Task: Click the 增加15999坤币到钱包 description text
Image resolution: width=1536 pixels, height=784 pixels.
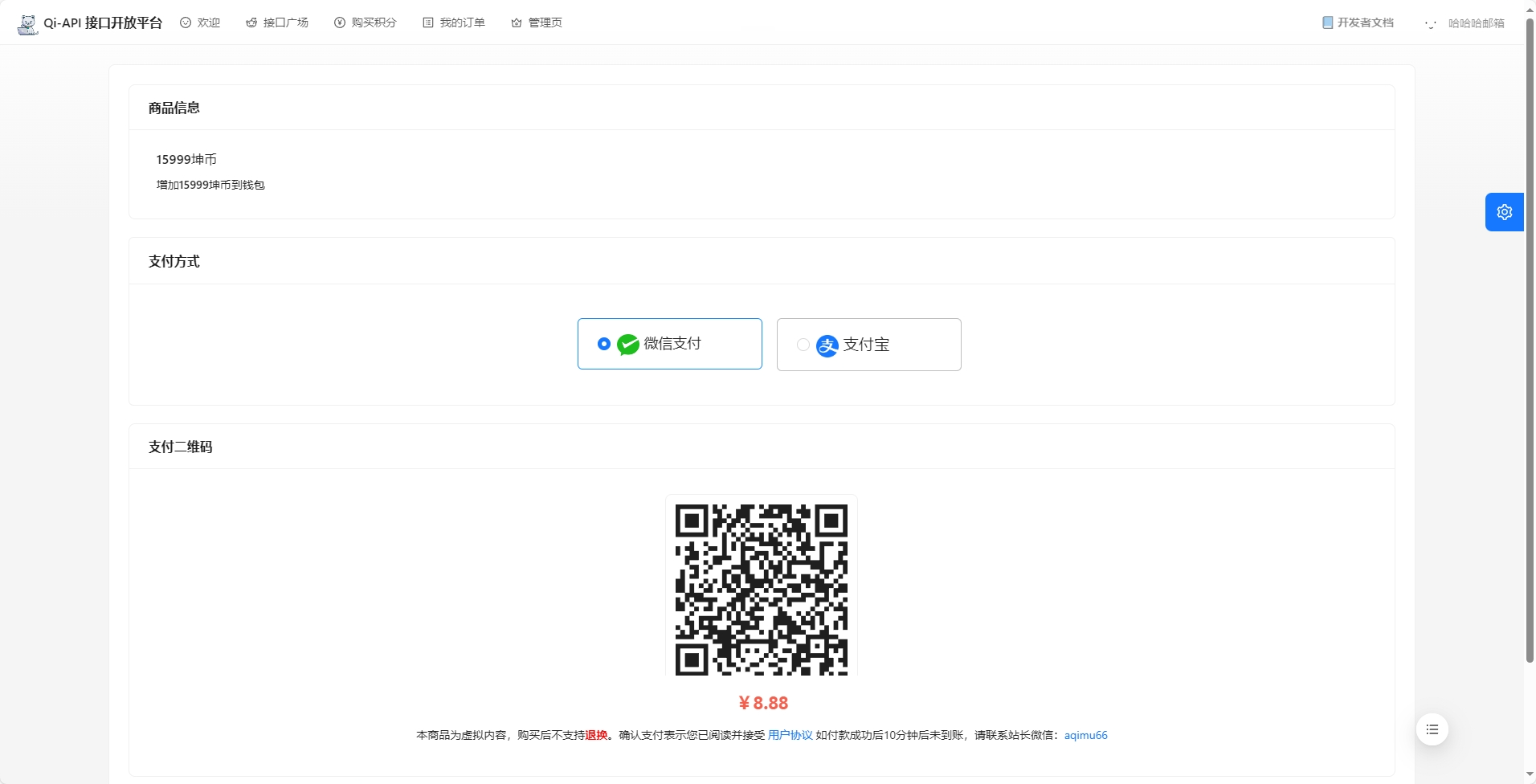Action: point(210,185)
